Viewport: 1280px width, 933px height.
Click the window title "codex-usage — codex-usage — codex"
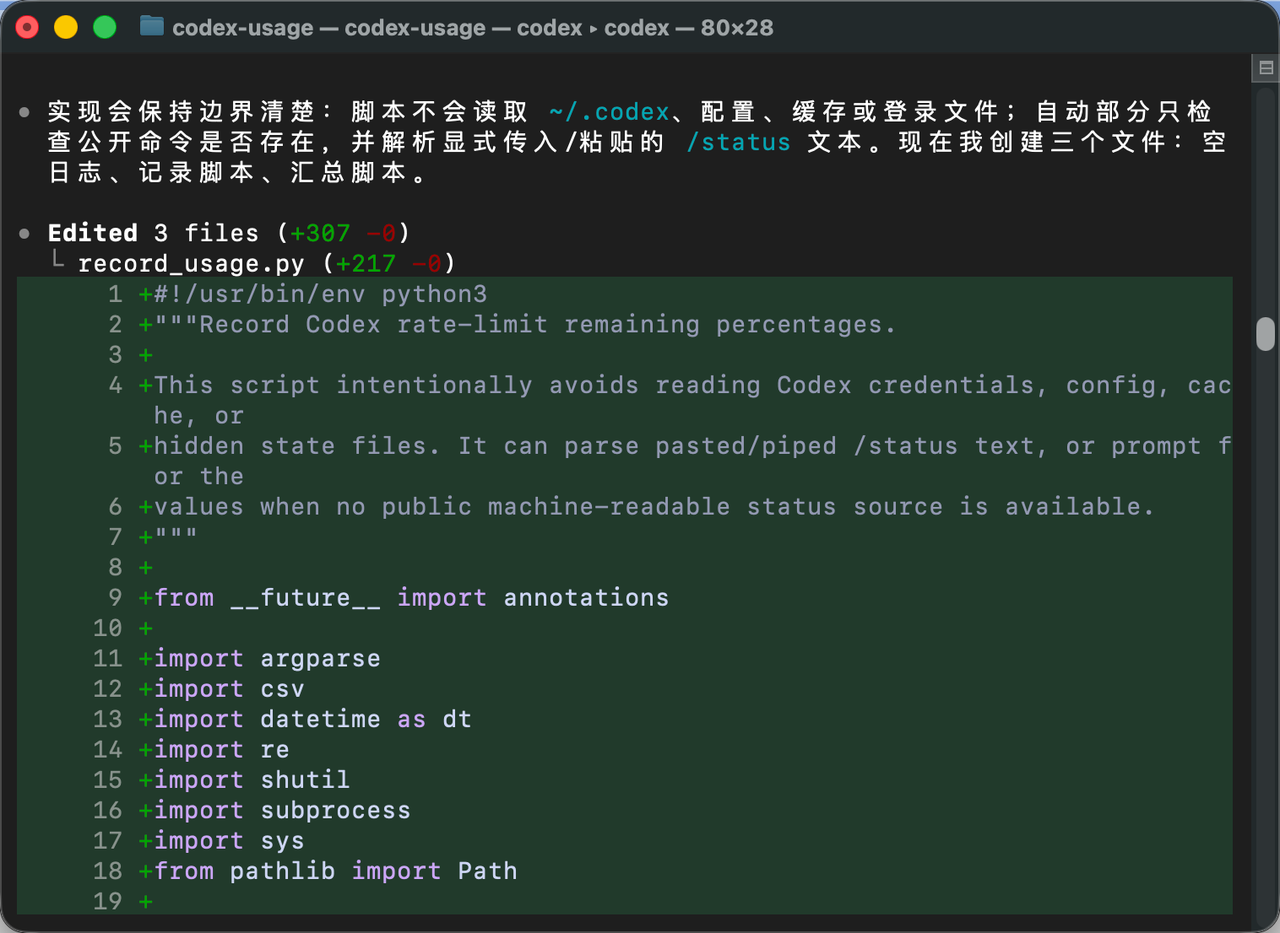tap(377, 28)
